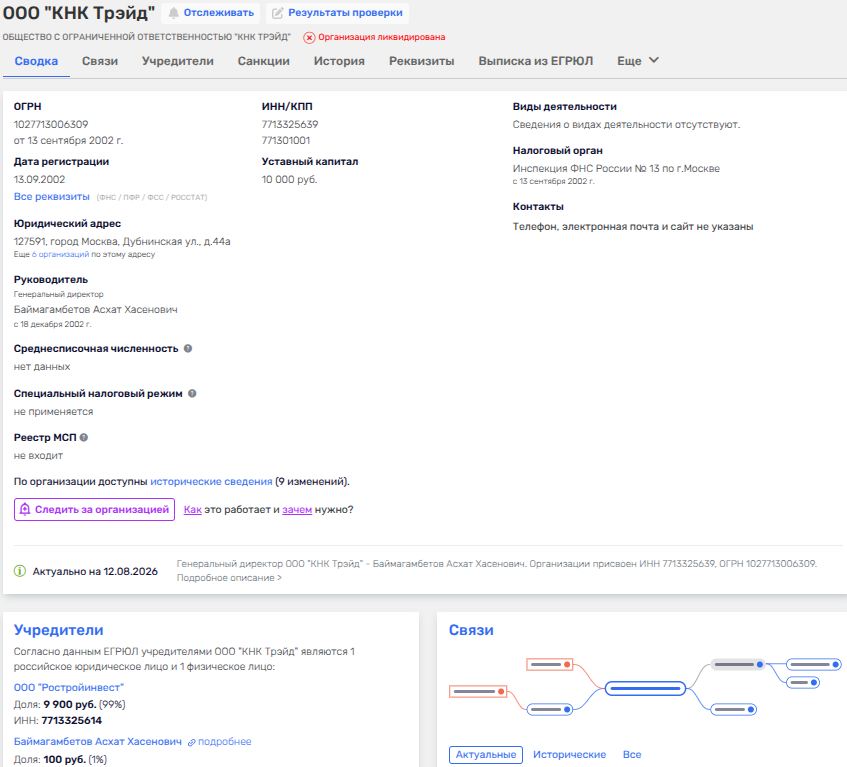The width and height of the screenshot is (847, 767).
Task: Click Уставный капитал value 10 000 руб.
Action: click(x=290, y=179)
